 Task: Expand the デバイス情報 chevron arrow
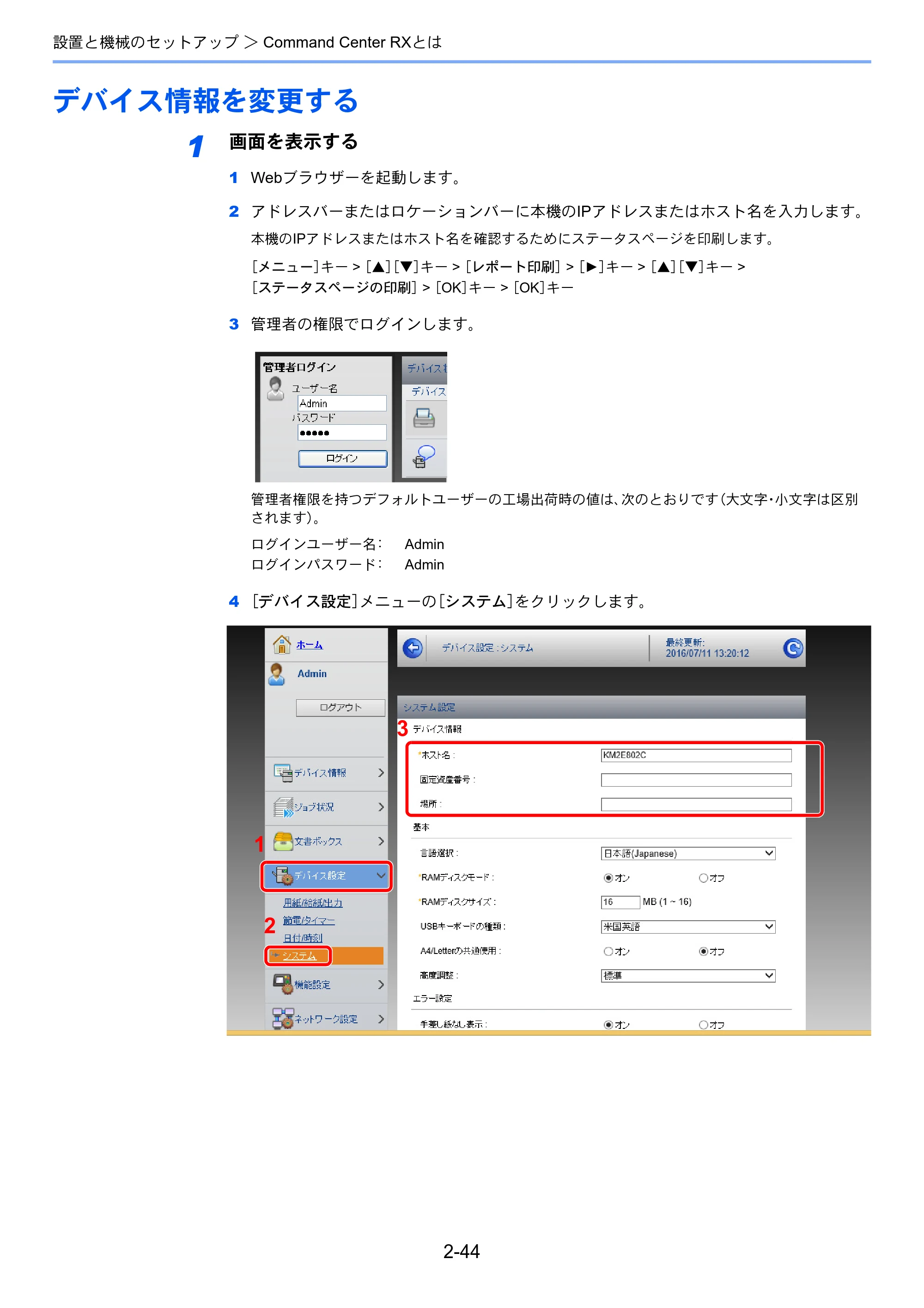tap(381, 772)
